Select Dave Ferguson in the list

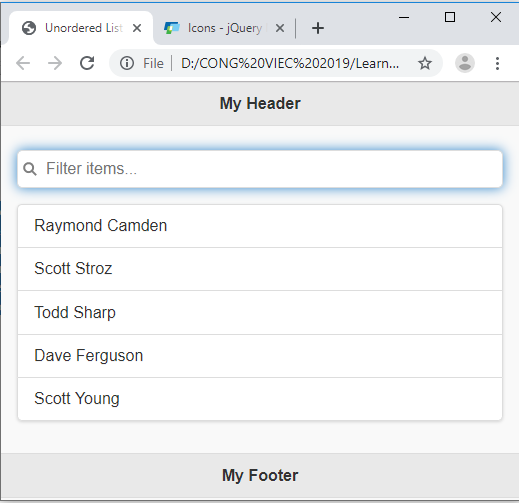pyautogui.click(x=260, y=356)
